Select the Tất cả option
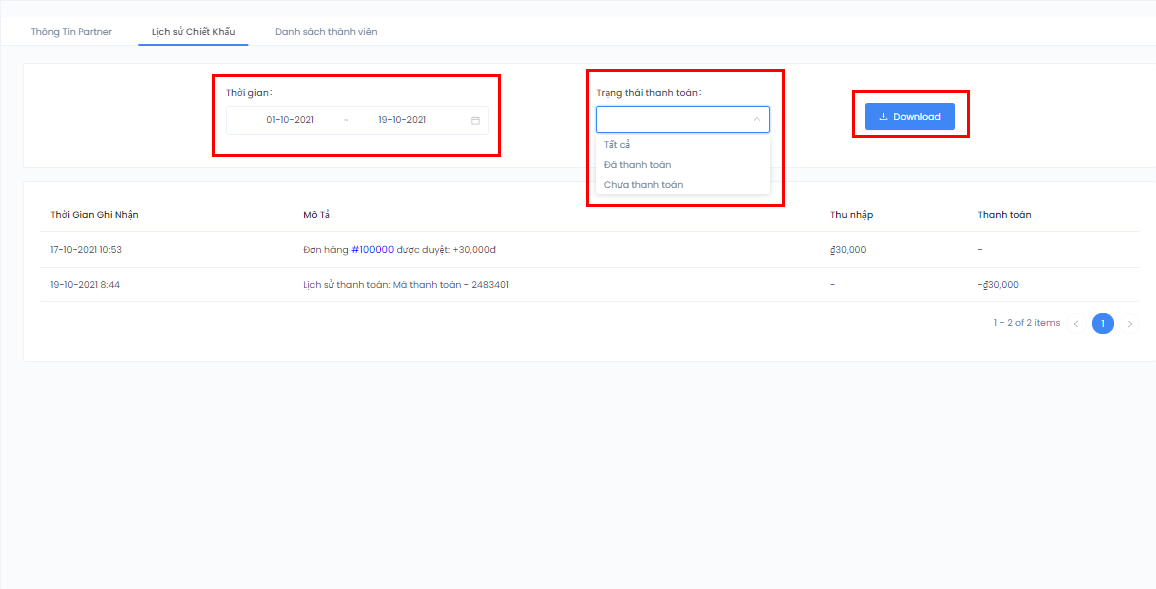The width and height of the screenshot is (1156, 589). click(x=617, y=145)
